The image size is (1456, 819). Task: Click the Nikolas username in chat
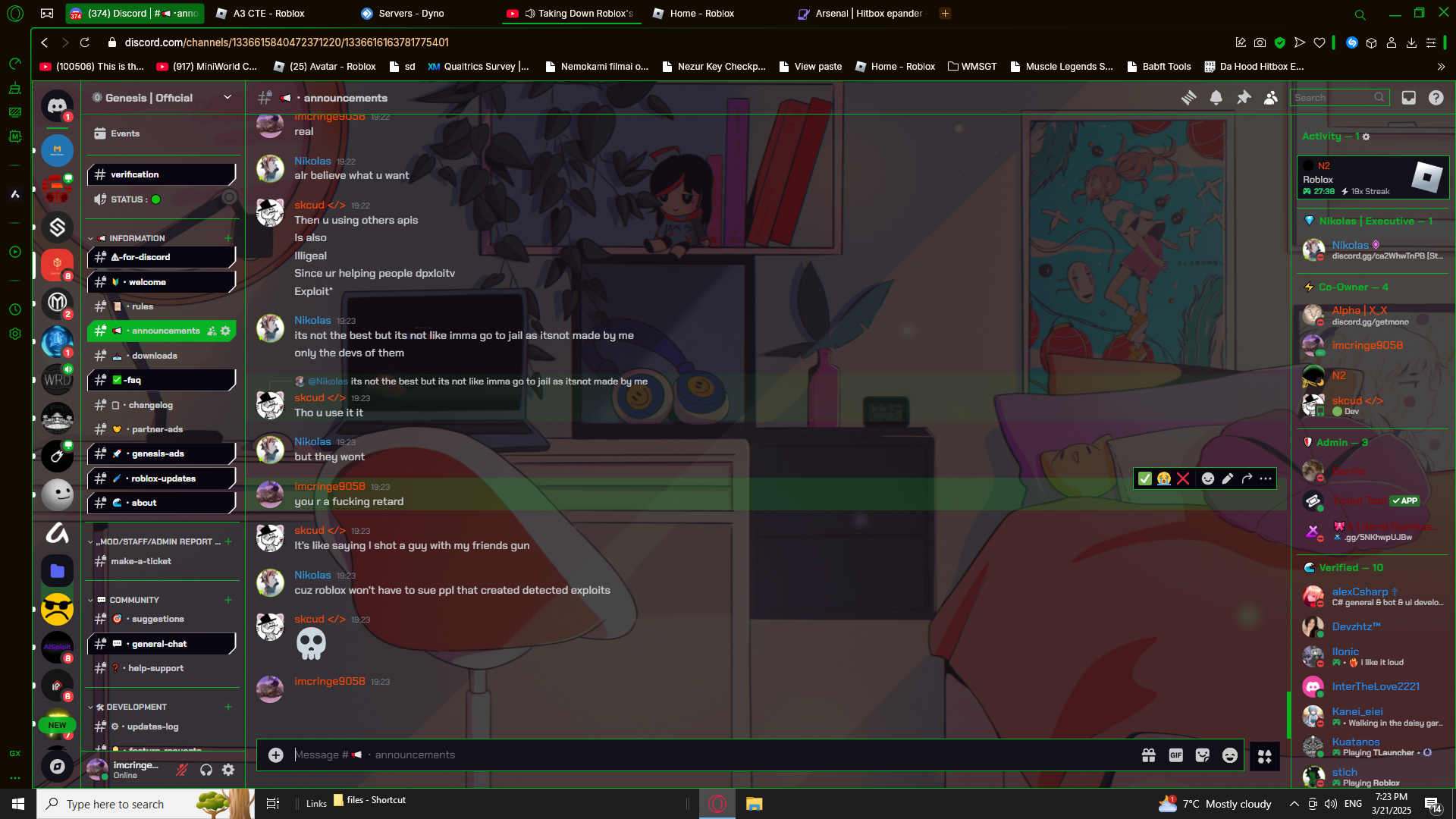pyautogui.click(x=312, y=161)
